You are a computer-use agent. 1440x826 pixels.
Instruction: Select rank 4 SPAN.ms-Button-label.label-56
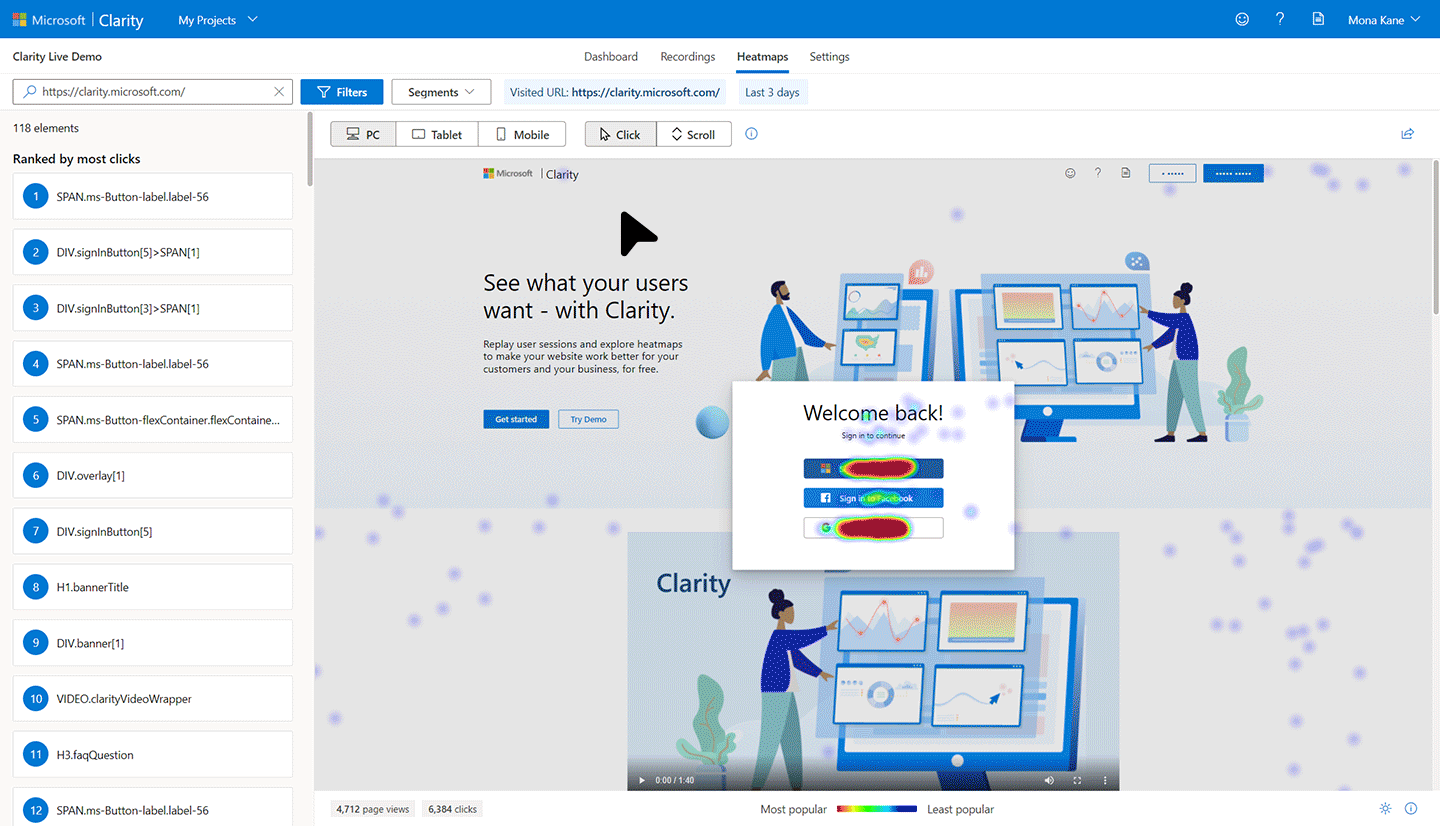tap(153, 364)
